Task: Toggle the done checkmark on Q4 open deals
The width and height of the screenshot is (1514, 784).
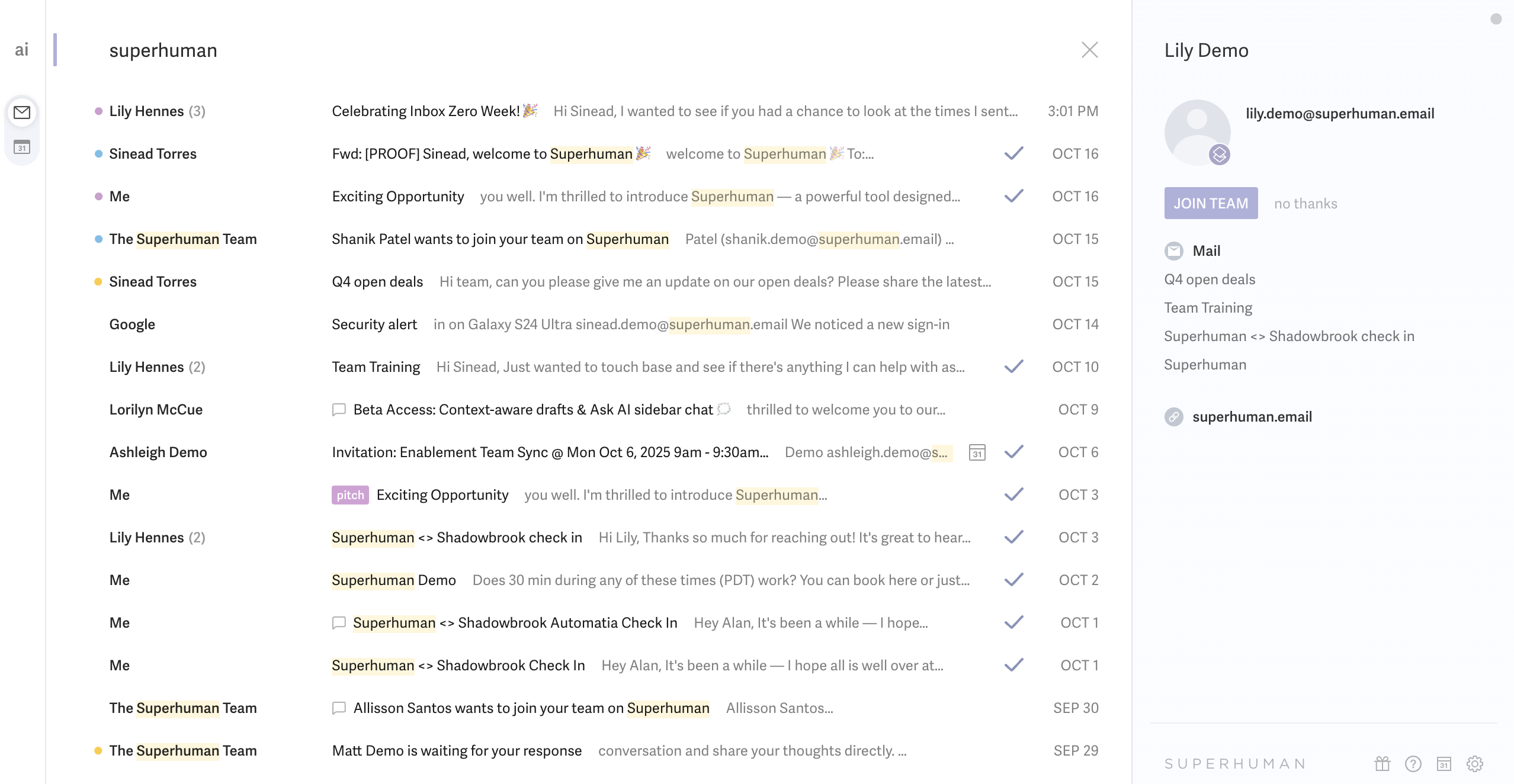Action: 1013,281
